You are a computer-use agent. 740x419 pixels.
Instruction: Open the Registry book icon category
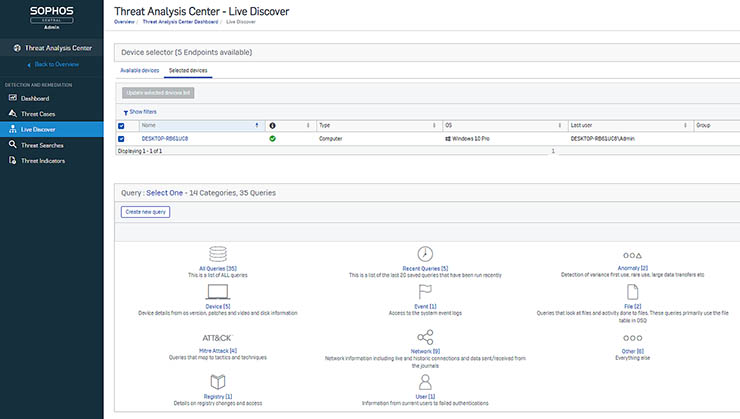[218, 381]
